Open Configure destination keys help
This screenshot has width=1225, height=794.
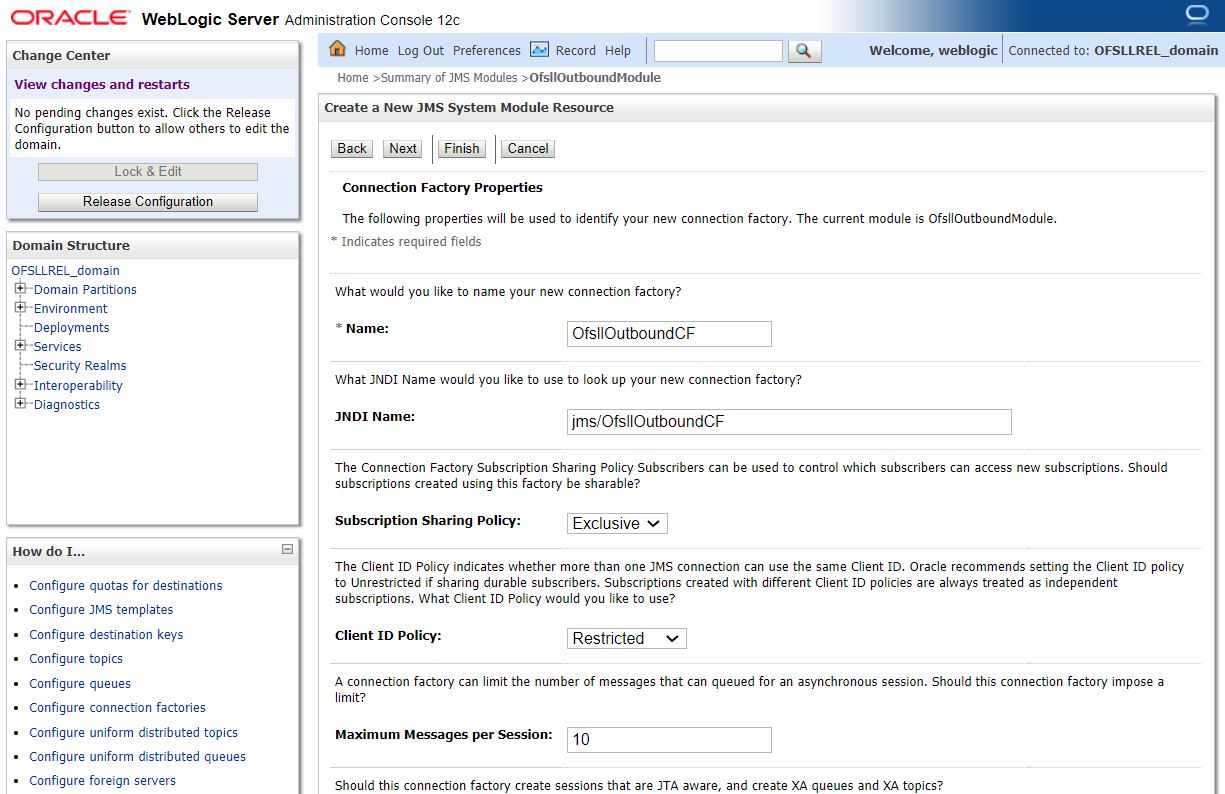click(x=106, y=634)
